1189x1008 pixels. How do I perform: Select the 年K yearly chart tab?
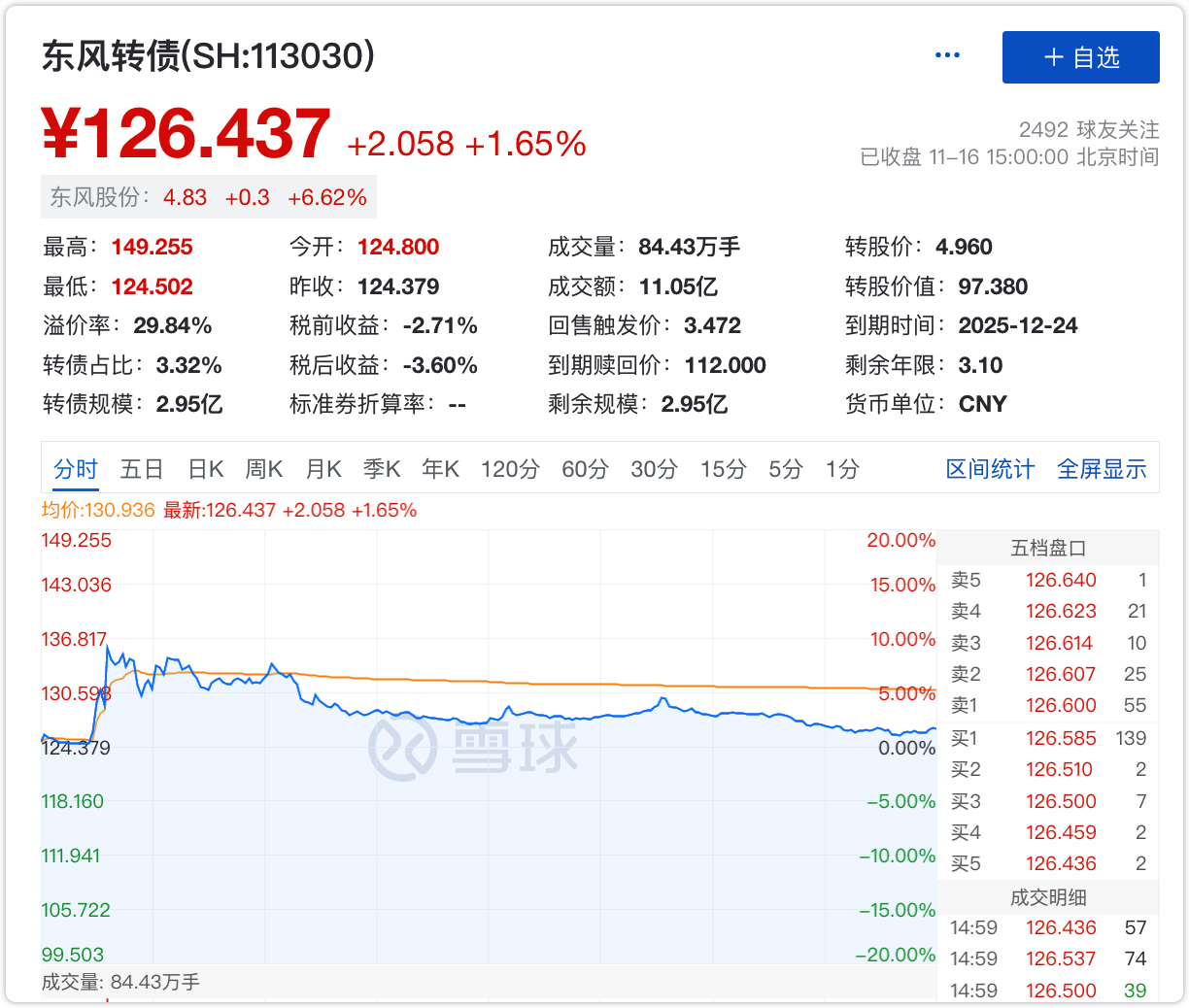[x=440, y=470]
